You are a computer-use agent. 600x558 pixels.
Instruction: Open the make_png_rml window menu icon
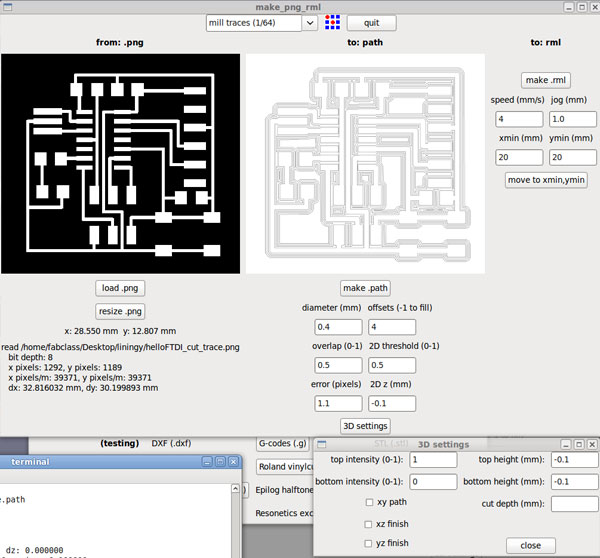pyautogui.click(x=7, y=7)
